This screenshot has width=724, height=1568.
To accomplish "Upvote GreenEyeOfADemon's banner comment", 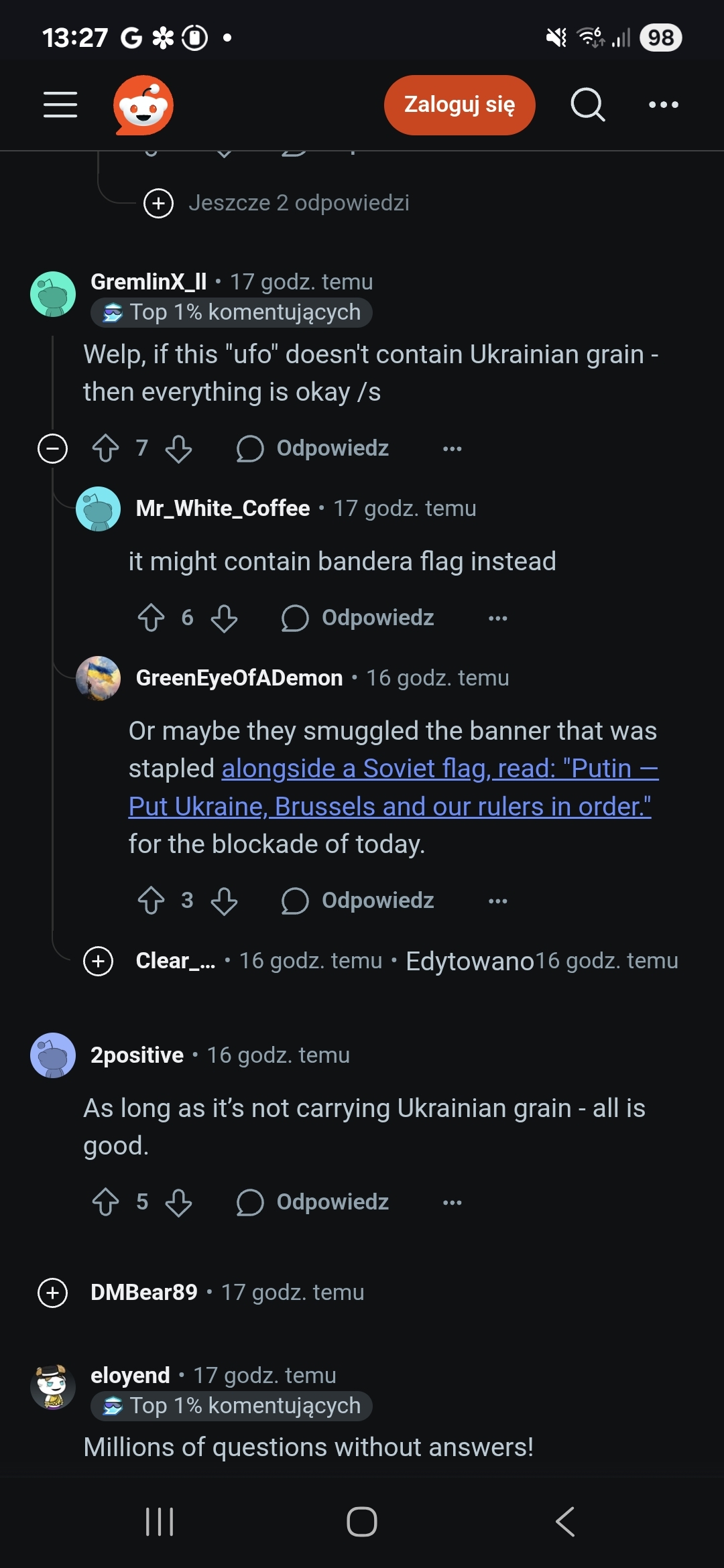I will [151, 901].
